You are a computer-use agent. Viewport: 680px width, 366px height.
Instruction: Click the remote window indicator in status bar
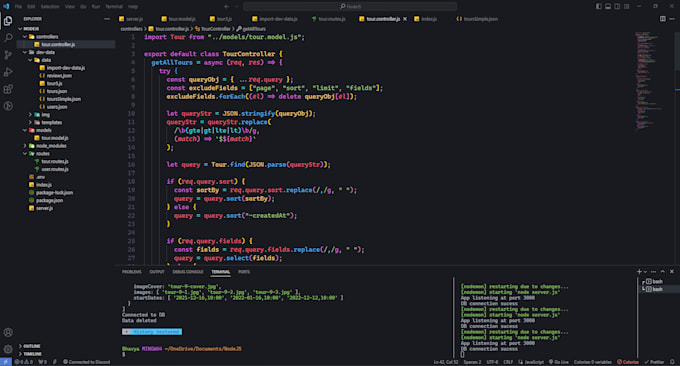pos(6,362)
